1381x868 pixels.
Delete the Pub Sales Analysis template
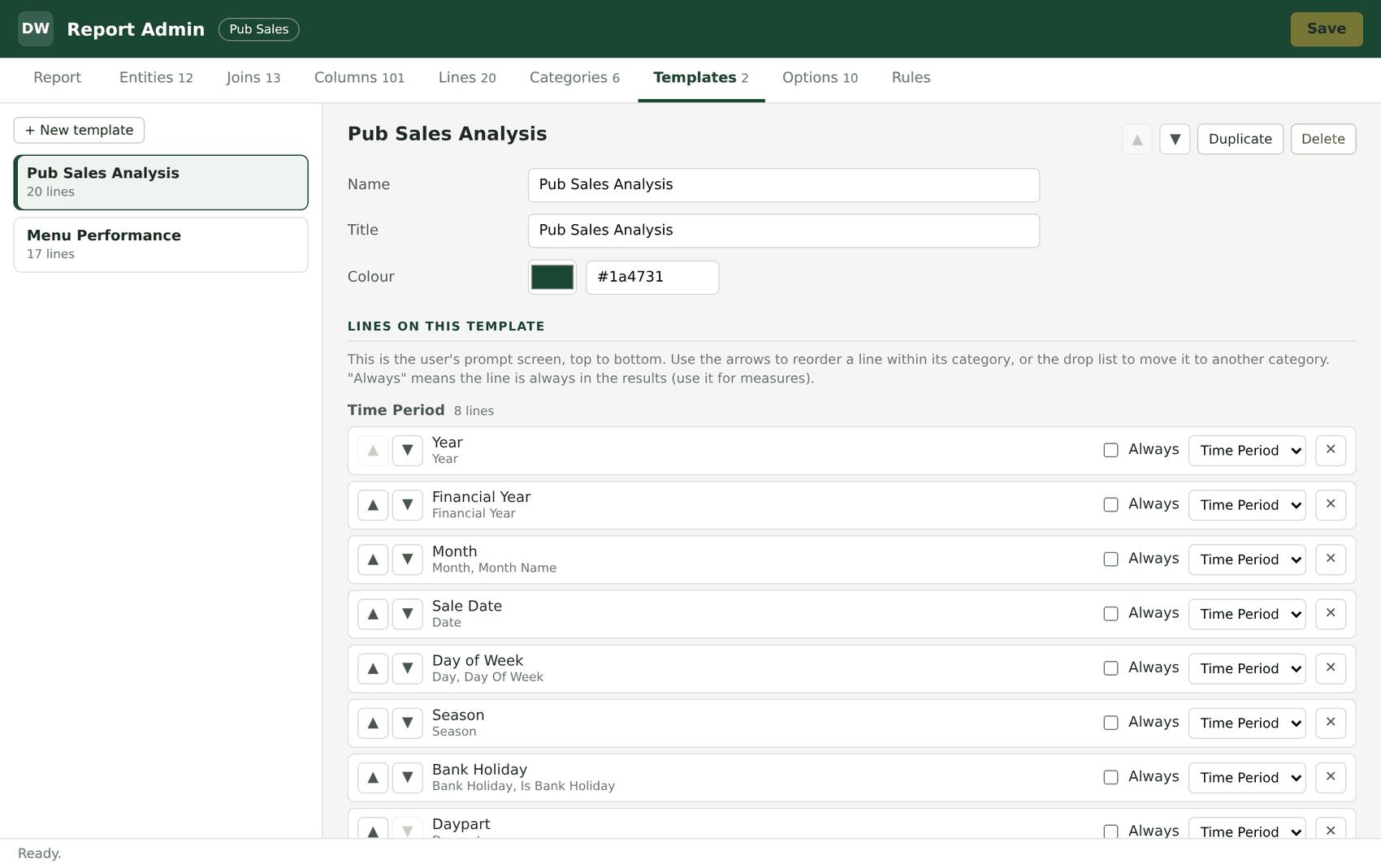[1323, 139]
